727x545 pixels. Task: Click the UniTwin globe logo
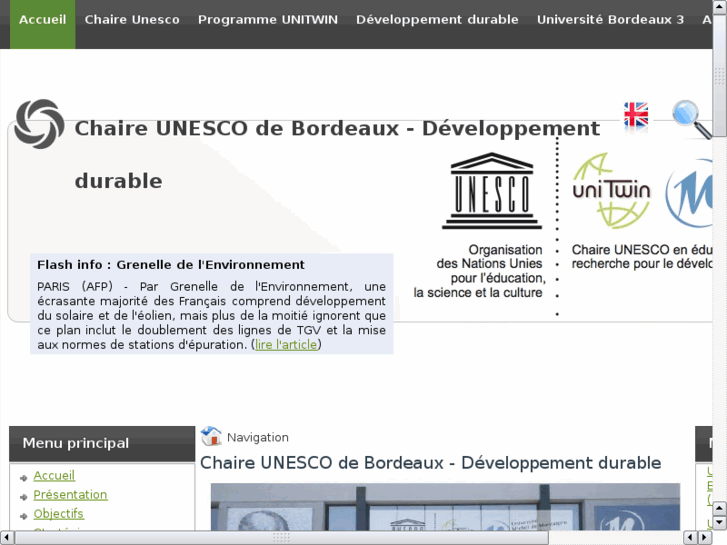[x=611, y=190]
